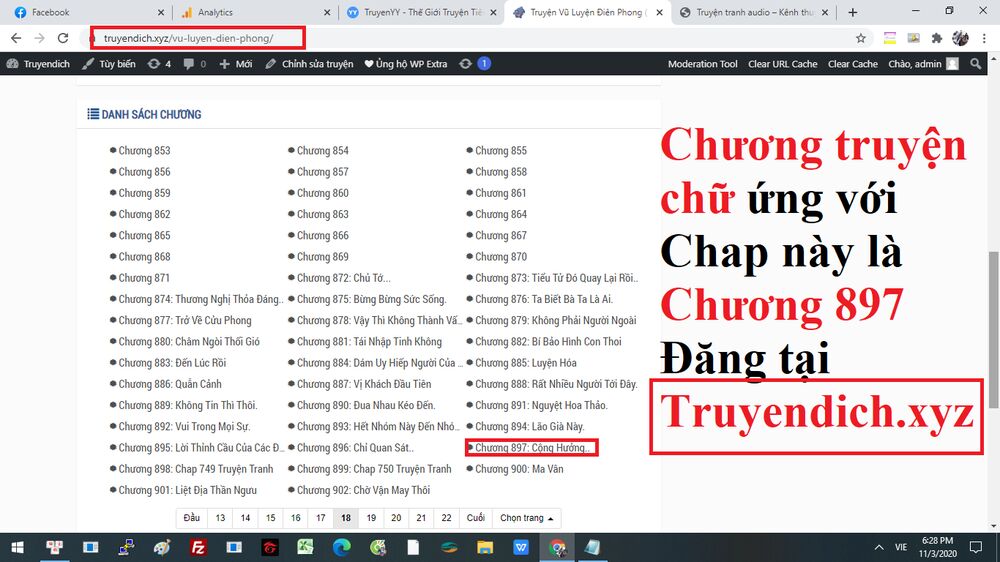The height and width of the screenshot is (562, 1000).
Task: Open chapter link Chương 897: Cộng Hưởng
Action: point(535,448)
